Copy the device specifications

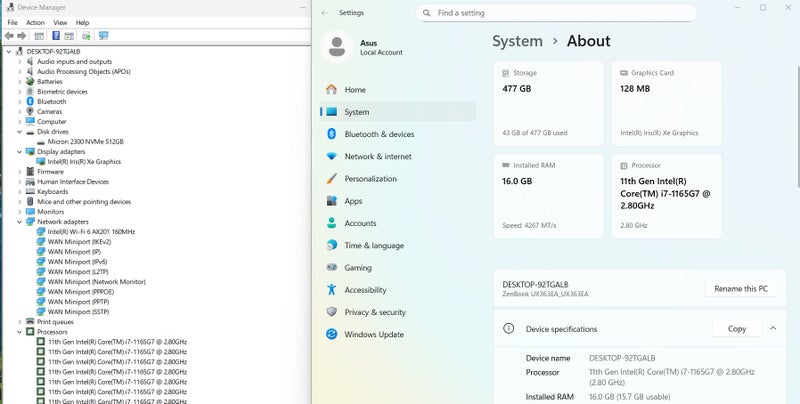click(x=737, y=328)
